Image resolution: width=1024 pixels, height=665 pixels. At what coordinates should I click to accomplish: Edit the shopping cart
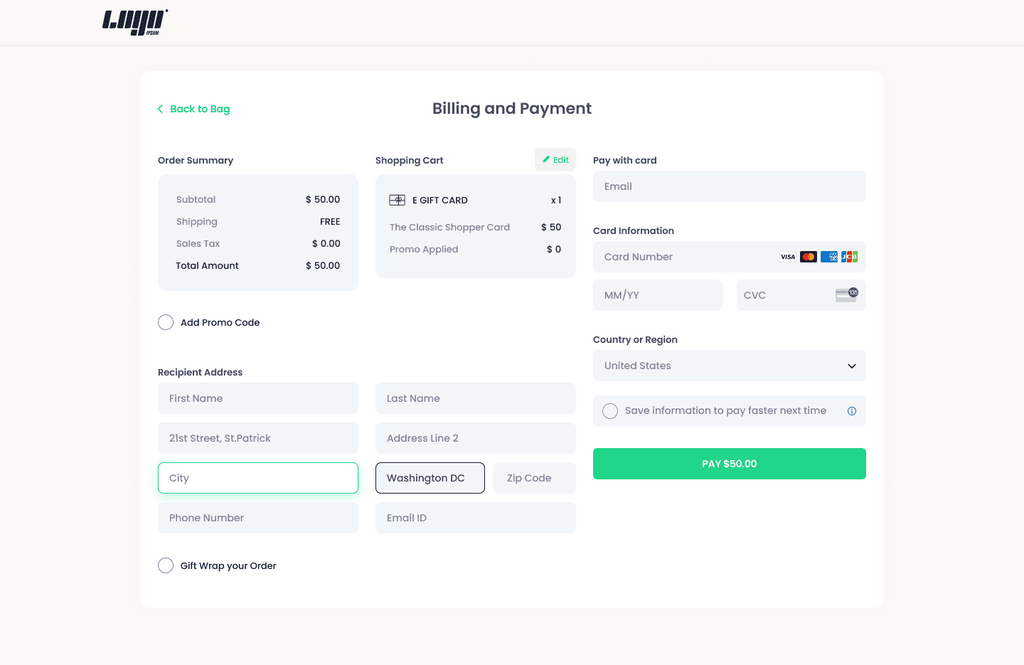[x=555, y=160]
